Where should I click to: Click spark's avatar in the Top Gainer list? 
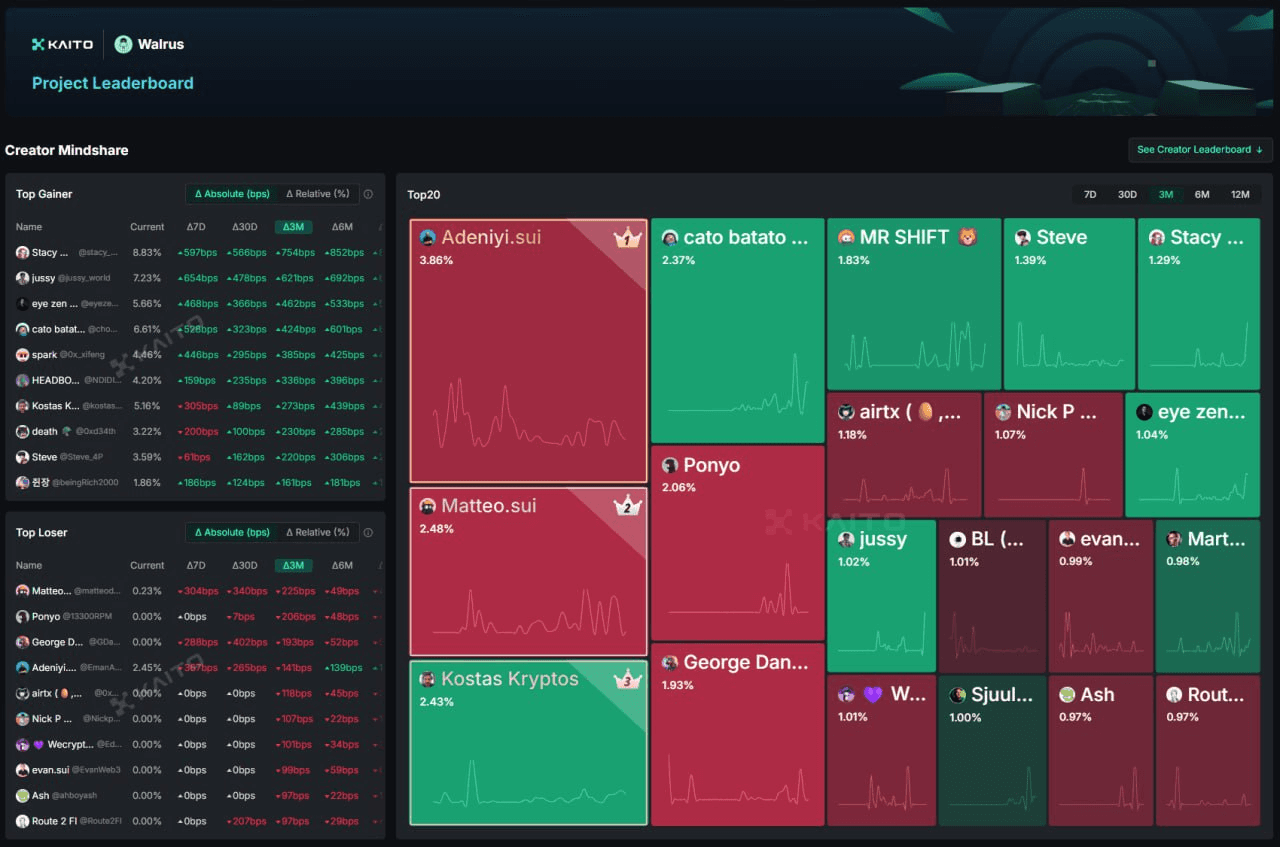tap(22, 355)
